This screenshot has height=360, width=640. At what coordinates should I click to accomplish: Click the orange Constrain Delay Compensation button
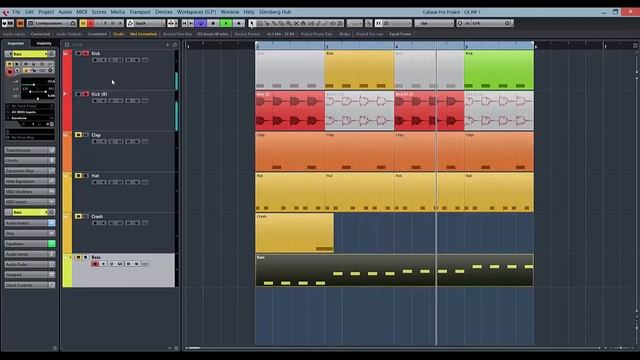[20, 23]
